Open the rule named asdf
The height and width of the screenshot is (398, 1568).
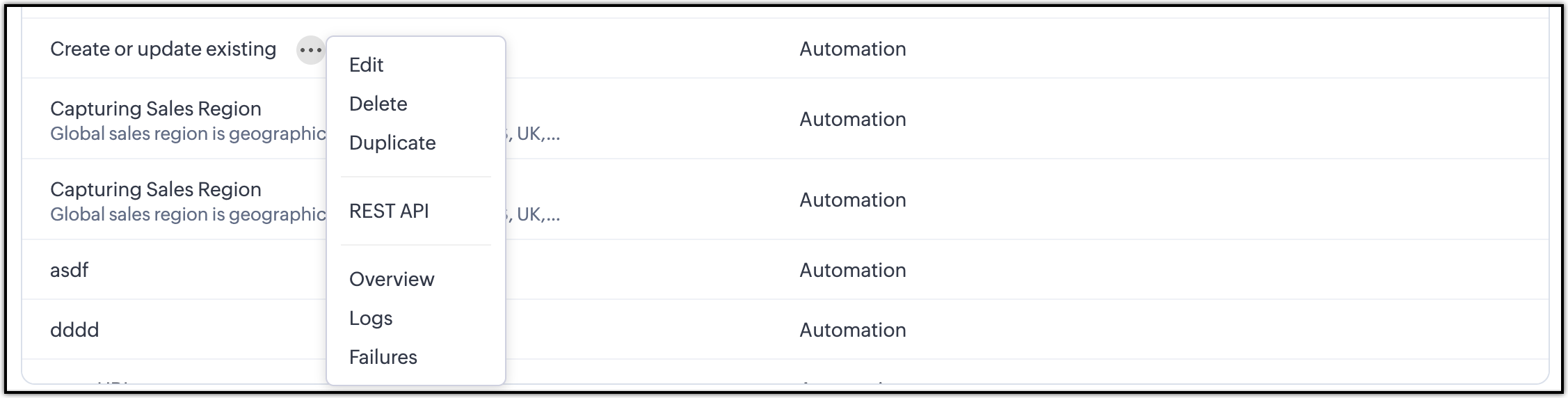point(70,270)
